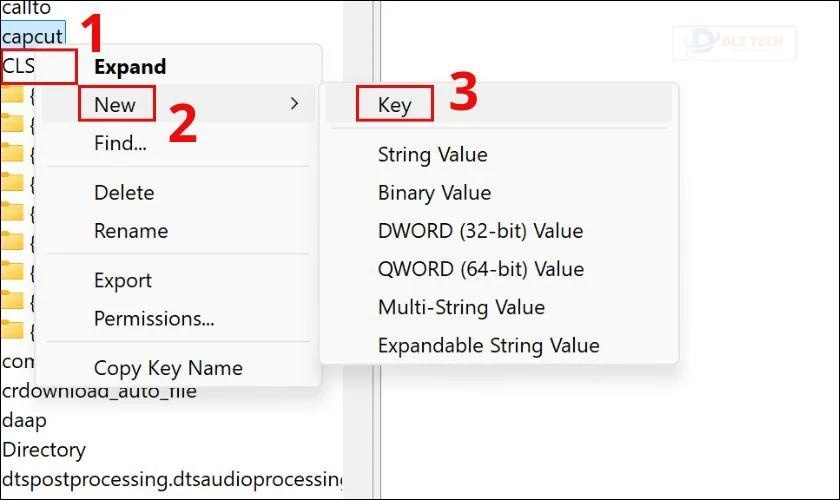Click Export in the context menu
840x500 pixels.
123,280
